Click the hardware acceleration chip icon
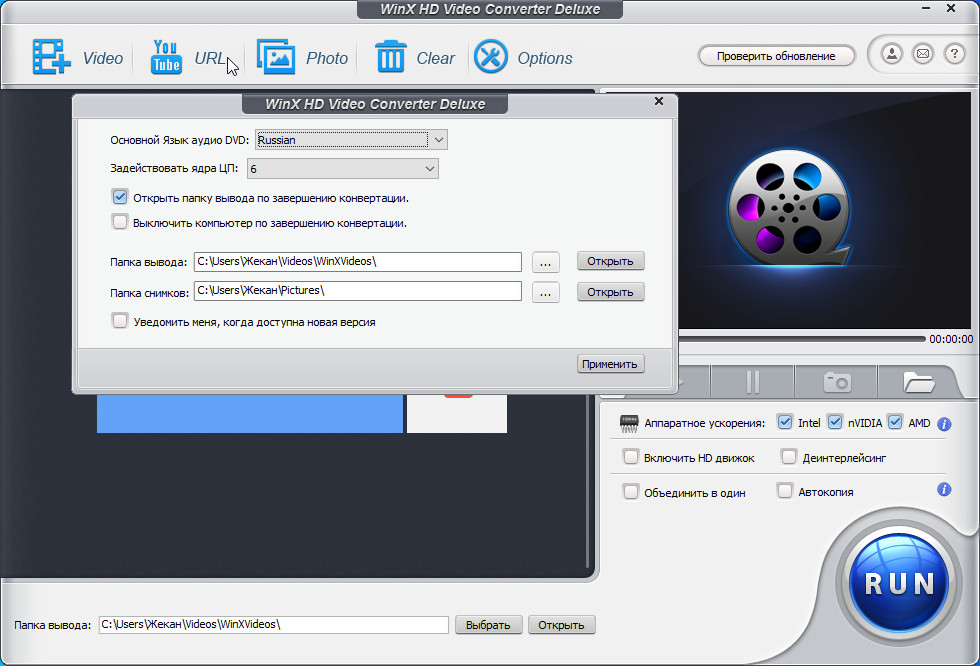 pyautogui.click(x=629, y=424)
